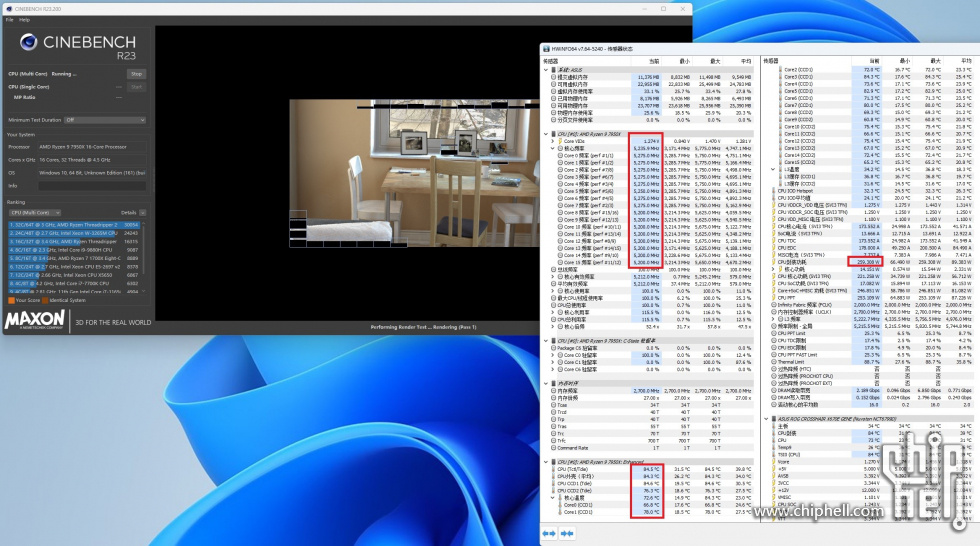The image size is (980, 546).
Task: Click the HWiNFO64 title bar icon
Action: (546, 48)
